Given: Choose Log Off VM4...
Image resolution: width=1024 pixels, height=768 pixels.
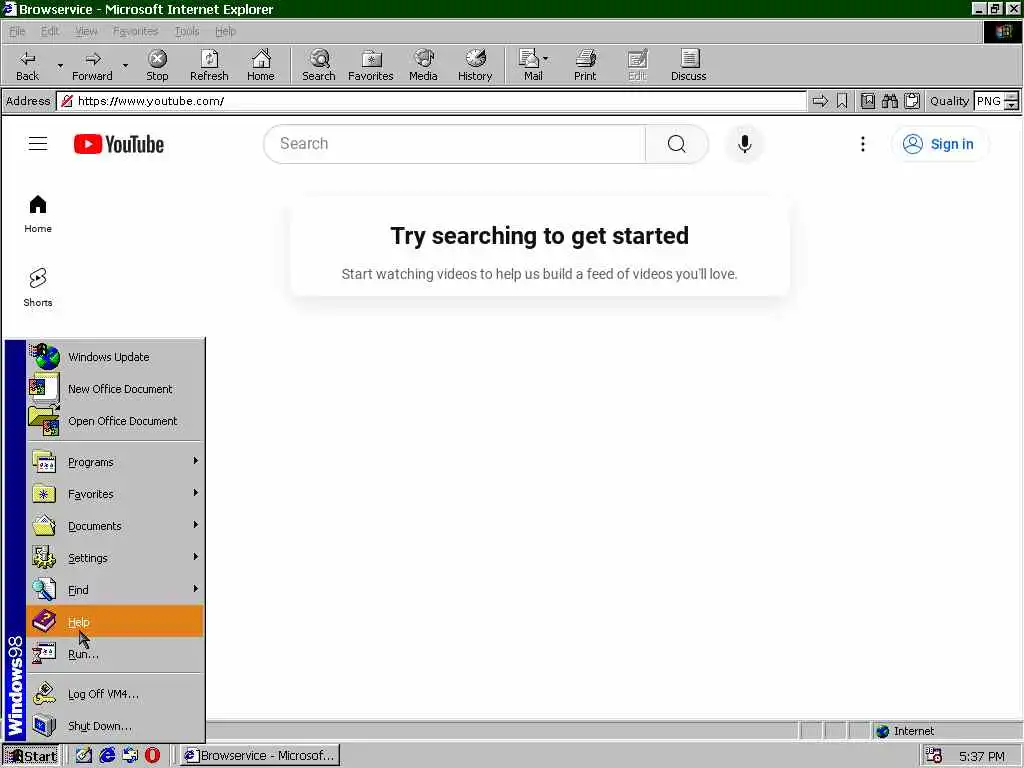Looking at the screenshot, I should (115, 694).
